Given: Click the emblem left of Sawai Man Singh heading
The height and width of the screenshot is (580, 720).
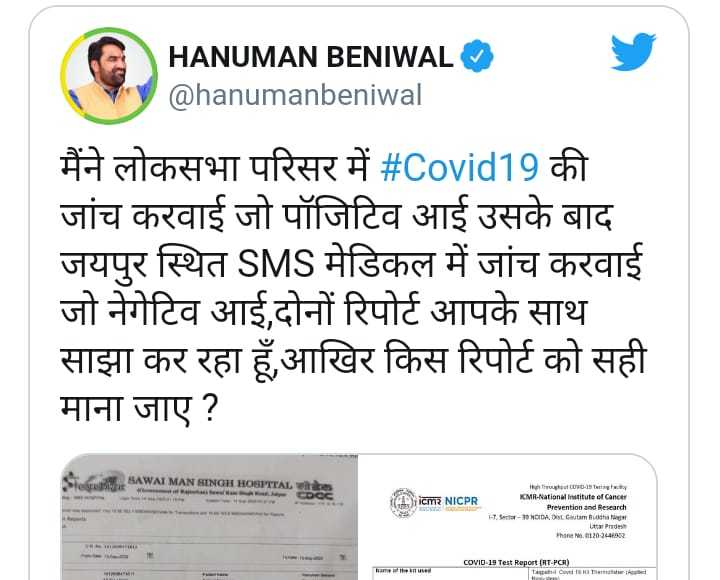Looking at the screenshot, I should 93,482.
